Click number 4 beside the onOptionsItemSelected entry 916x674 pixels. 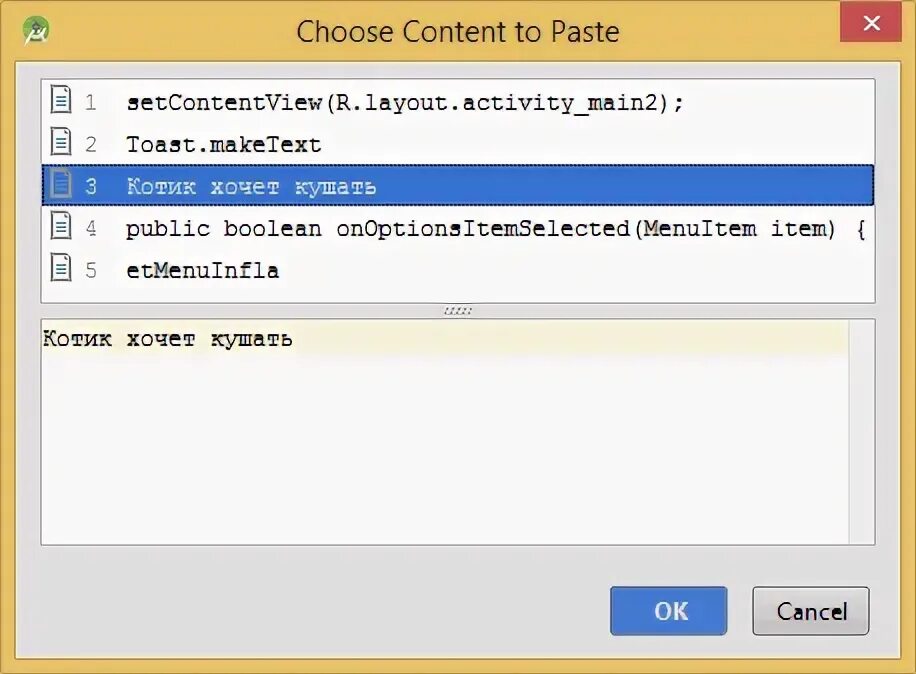click(91, 228)
